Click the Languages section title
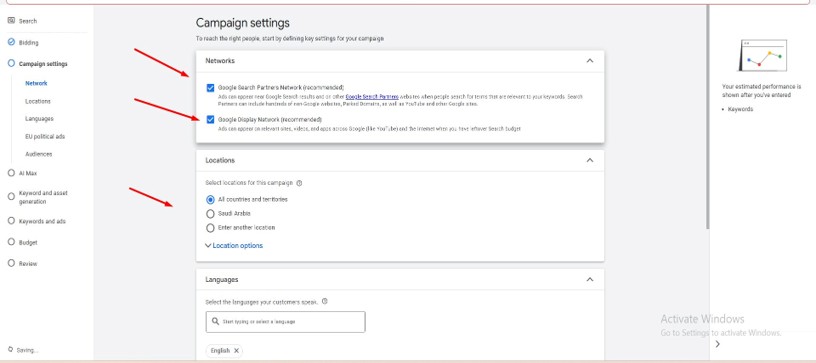This screenshot has height=363, width=816. click(x=222, y=279)
